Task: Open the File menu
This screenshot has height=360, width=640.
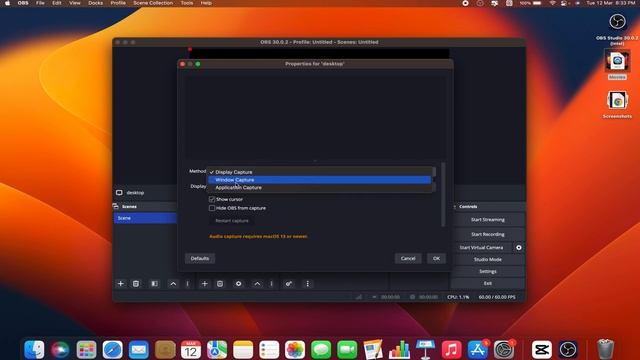Action: [x=40, y=3]
